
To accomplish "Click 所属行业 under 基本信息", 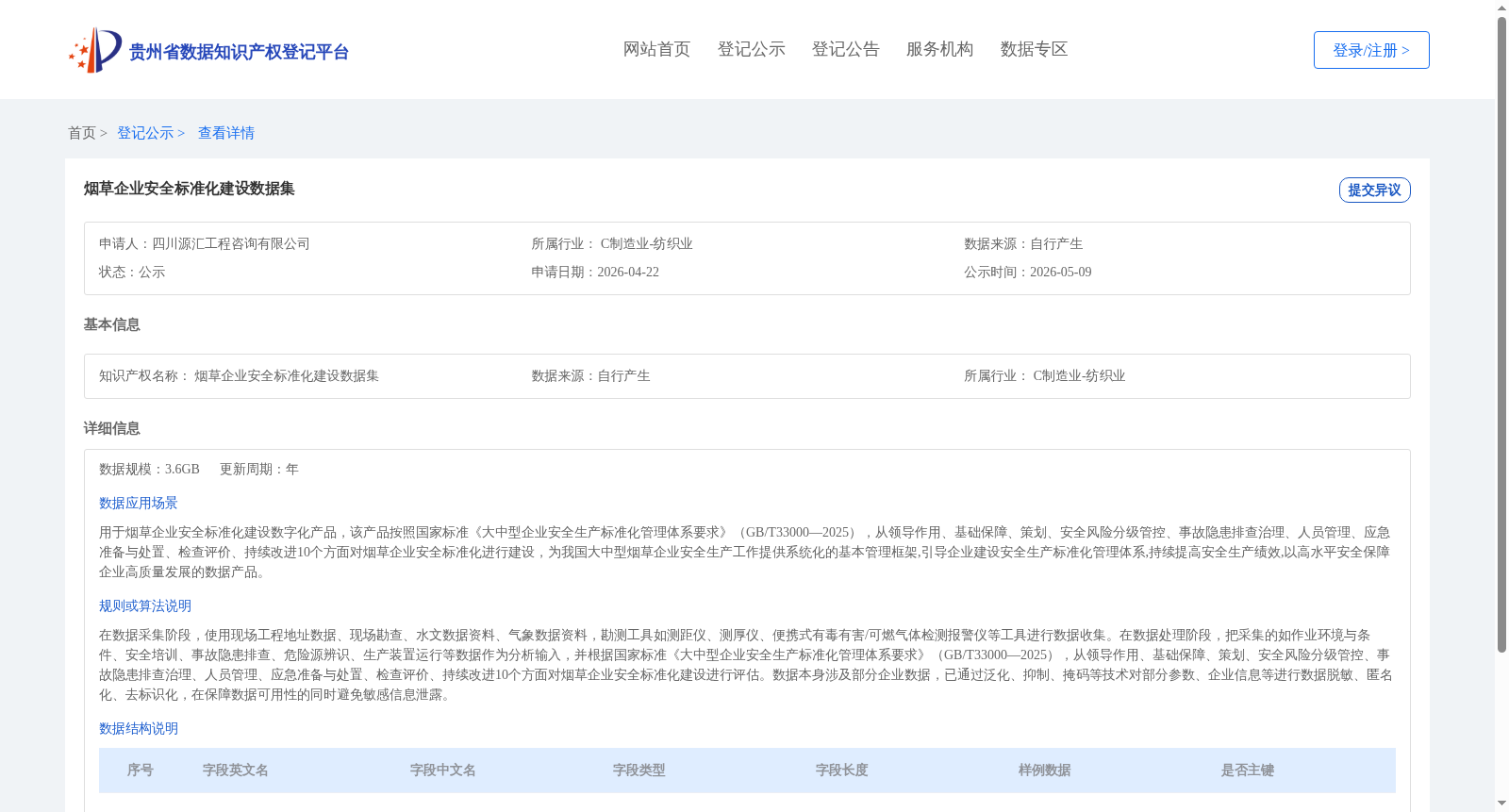I will click(x=1045, y=375).
